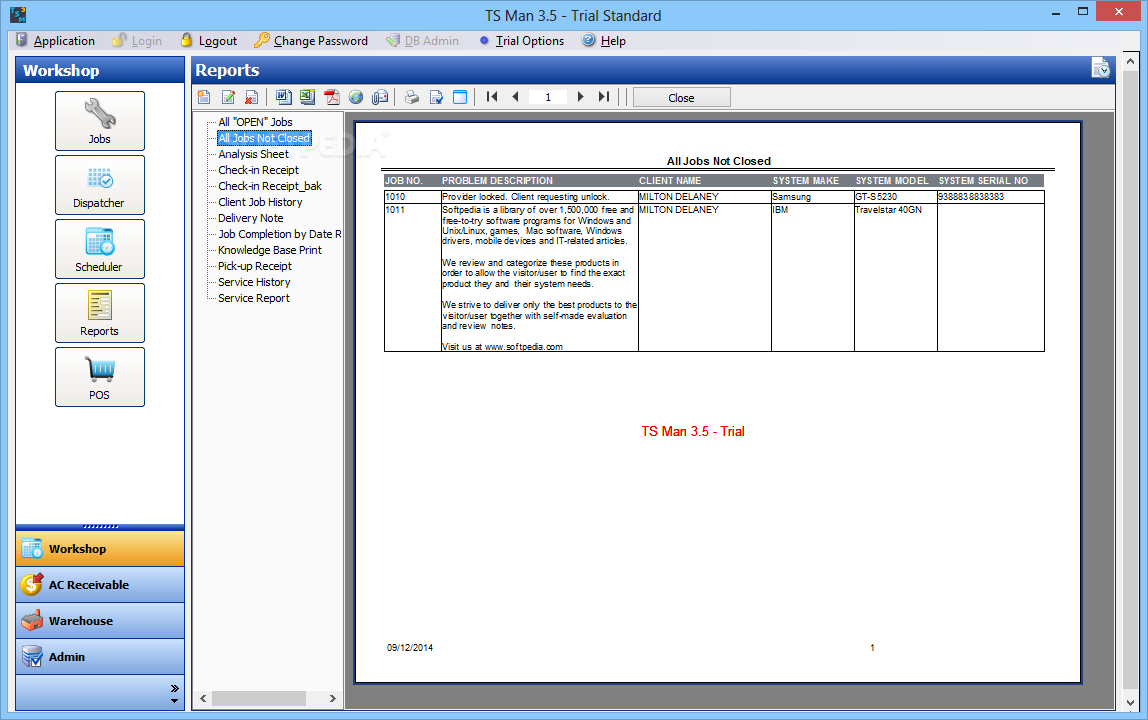This screenshot has height=720, width=1148.
Task: Select Service History report
Action: tap(254, 283)
